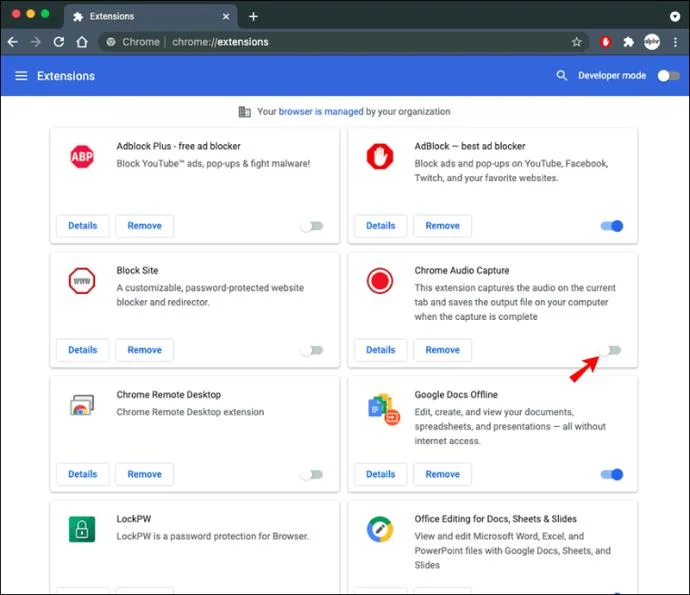Disable the Google Docs Offline toggle
This screenshot has width=690, height=595.
click(x=612, y=474)
